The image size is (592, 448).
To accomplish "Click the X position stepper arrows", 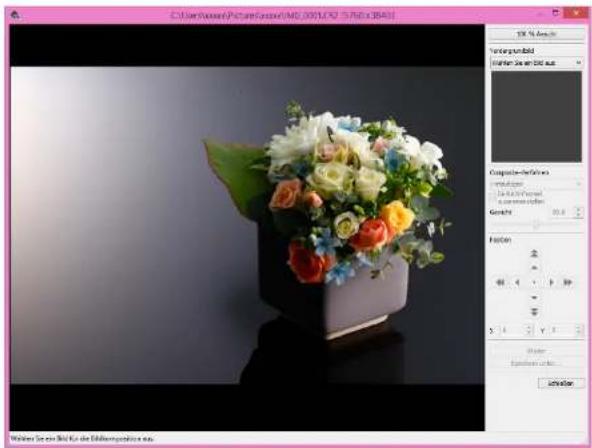I will pyautogui.click(x=529, y=330).
